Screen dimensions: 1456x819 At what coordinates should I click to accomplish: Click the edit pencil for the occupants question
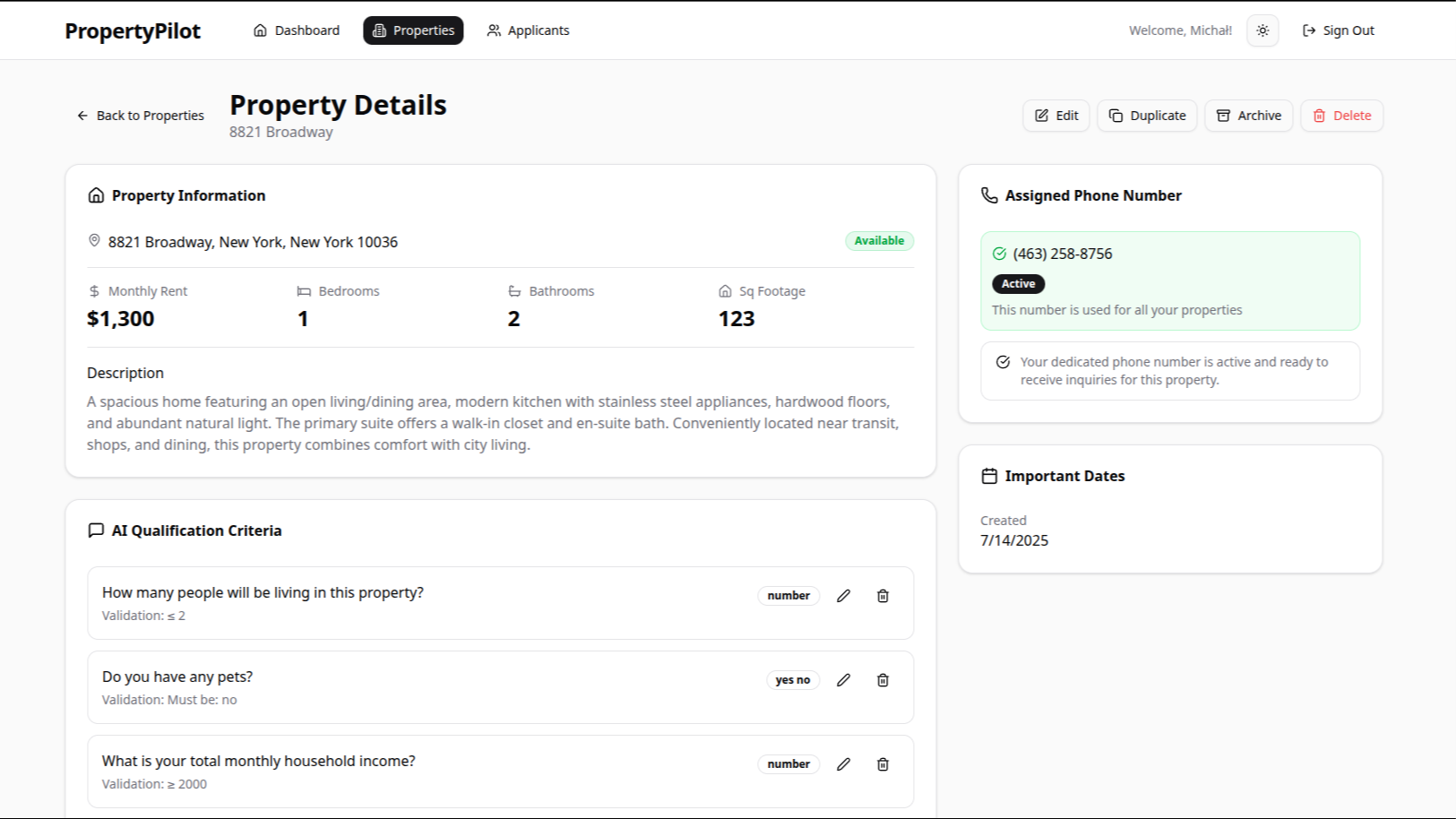click(x=843, y=595)
